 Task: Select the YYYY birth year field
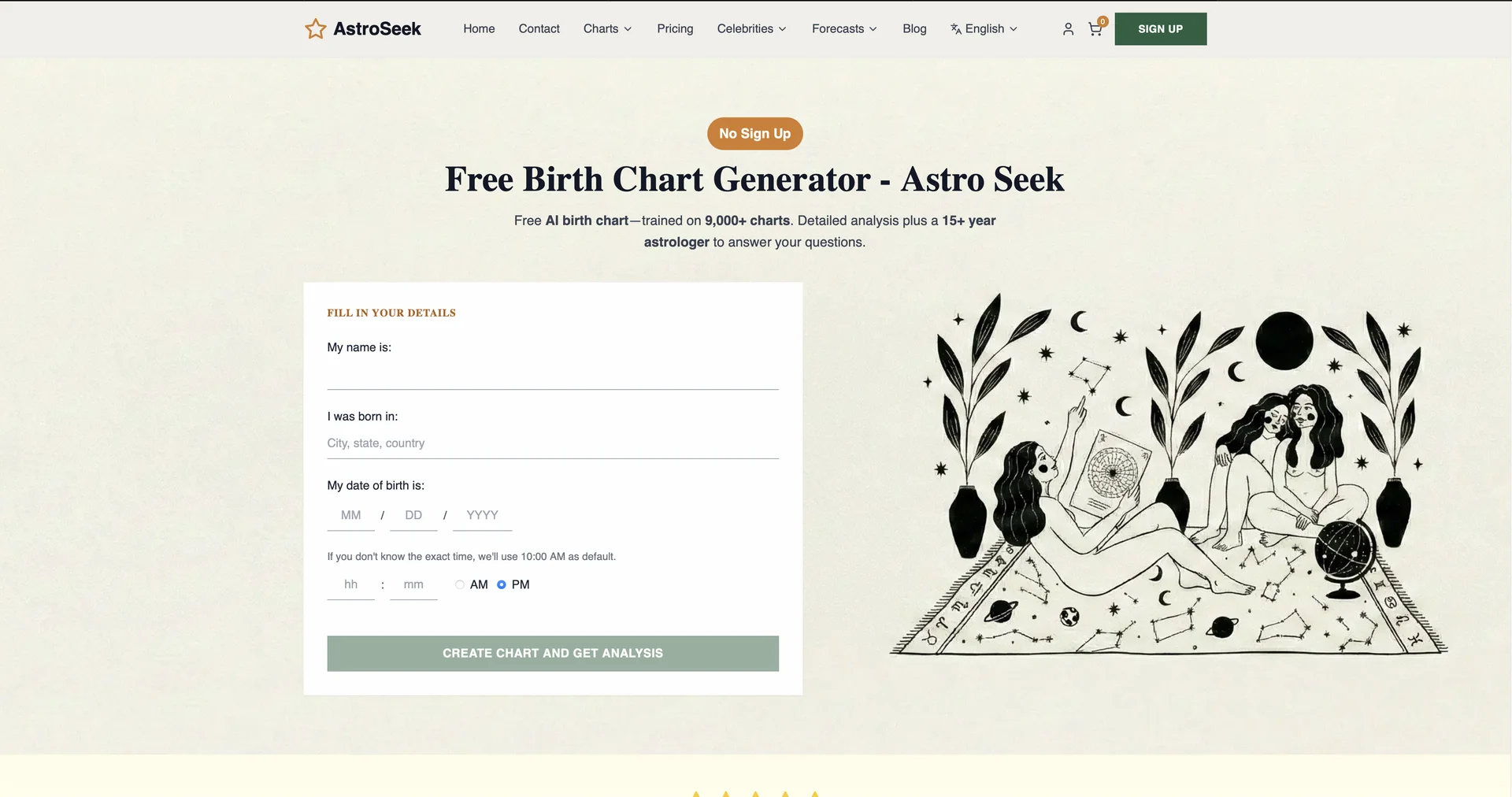[x=481, y=515]
